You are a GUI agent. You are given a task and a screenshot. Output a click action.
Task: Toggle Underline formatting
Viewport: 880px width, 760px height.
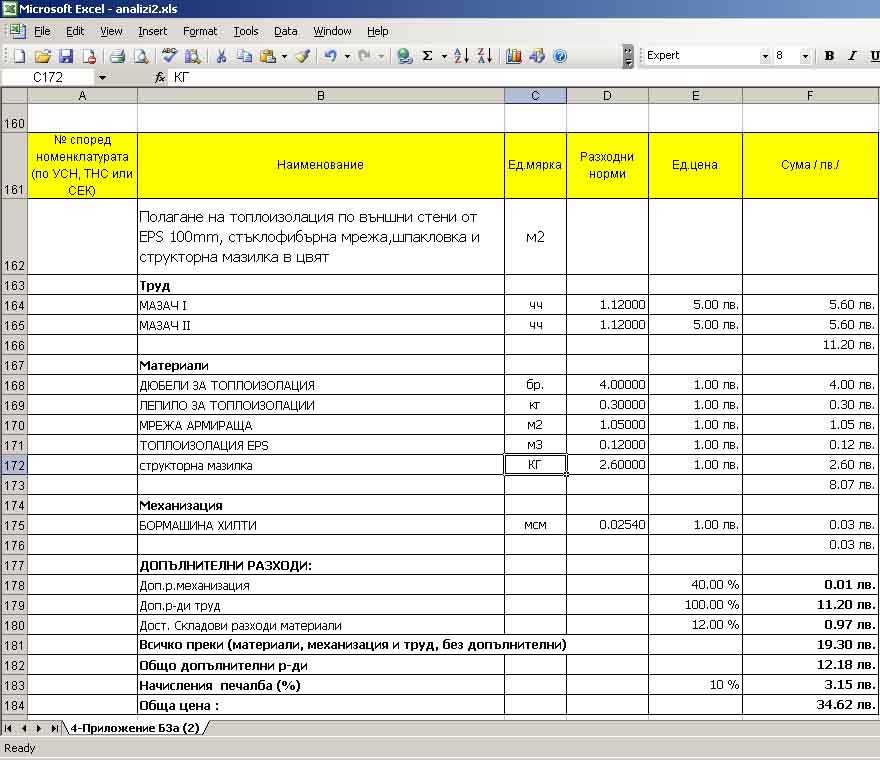click(x=874, y=56)
